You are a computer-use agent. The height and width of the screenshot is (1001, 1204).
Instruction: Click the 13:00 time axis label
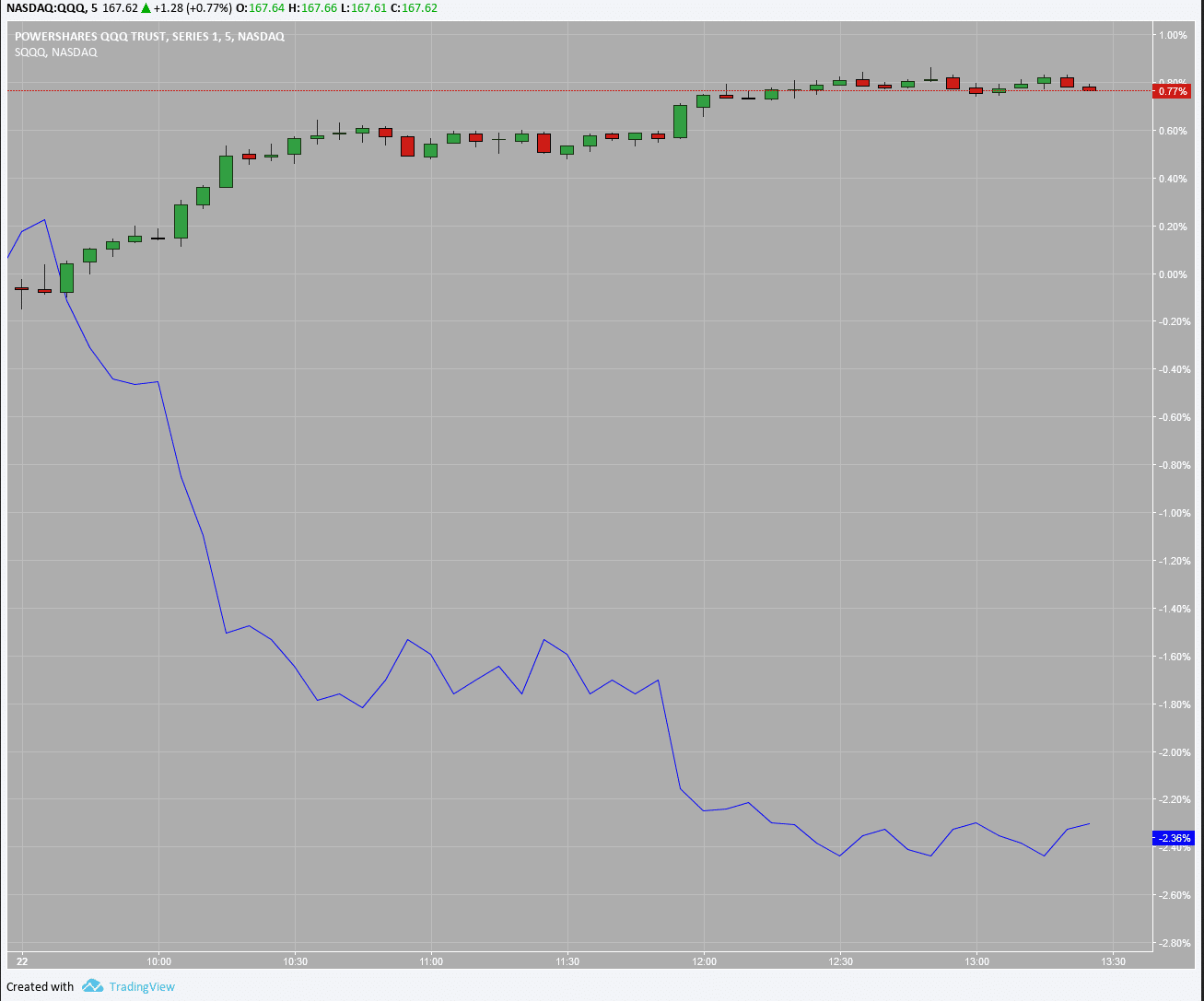click(976, 961)
